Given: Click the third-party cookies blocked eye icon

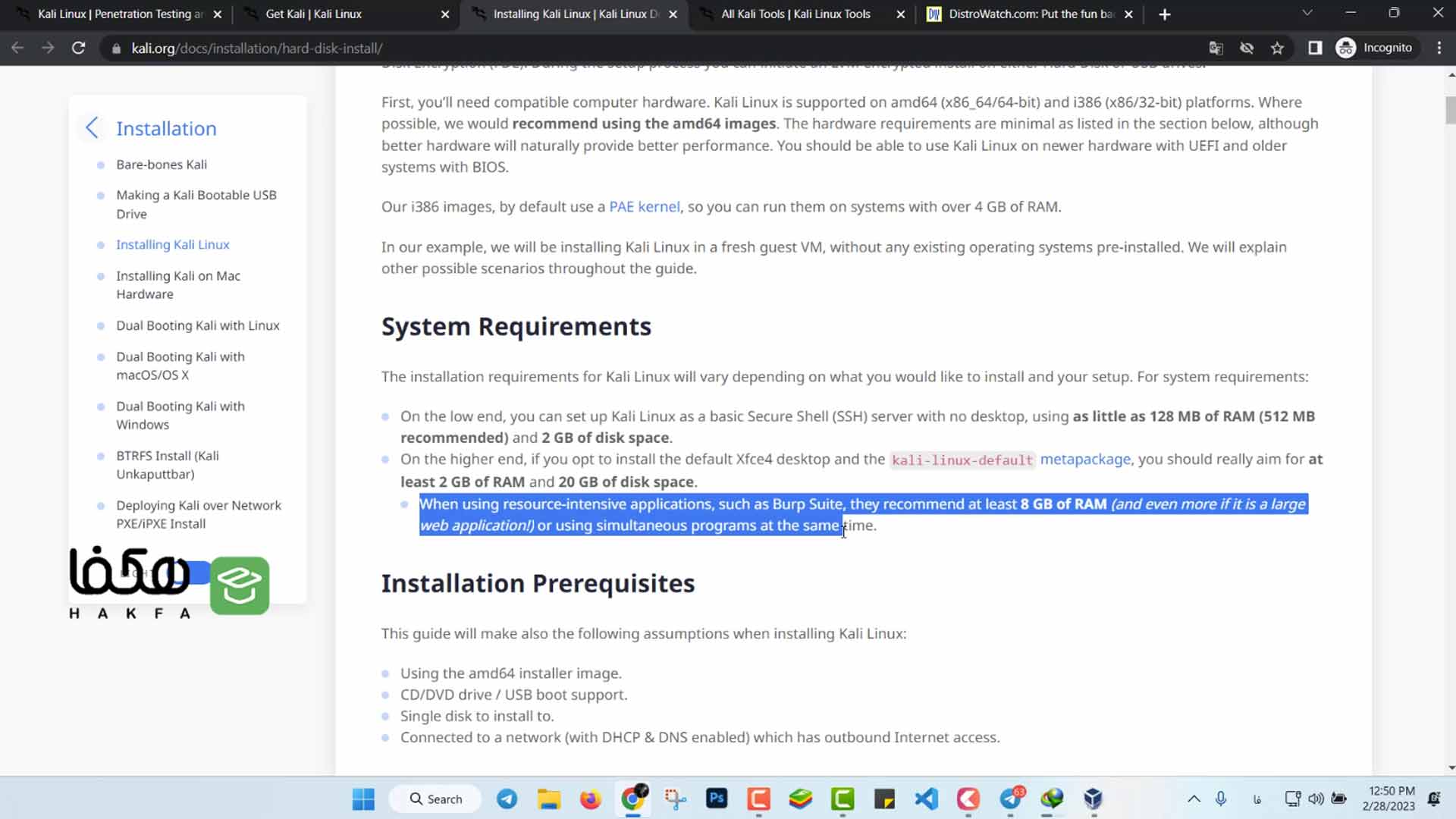Looking at the screenshot, I should [x=1247, y=48].
